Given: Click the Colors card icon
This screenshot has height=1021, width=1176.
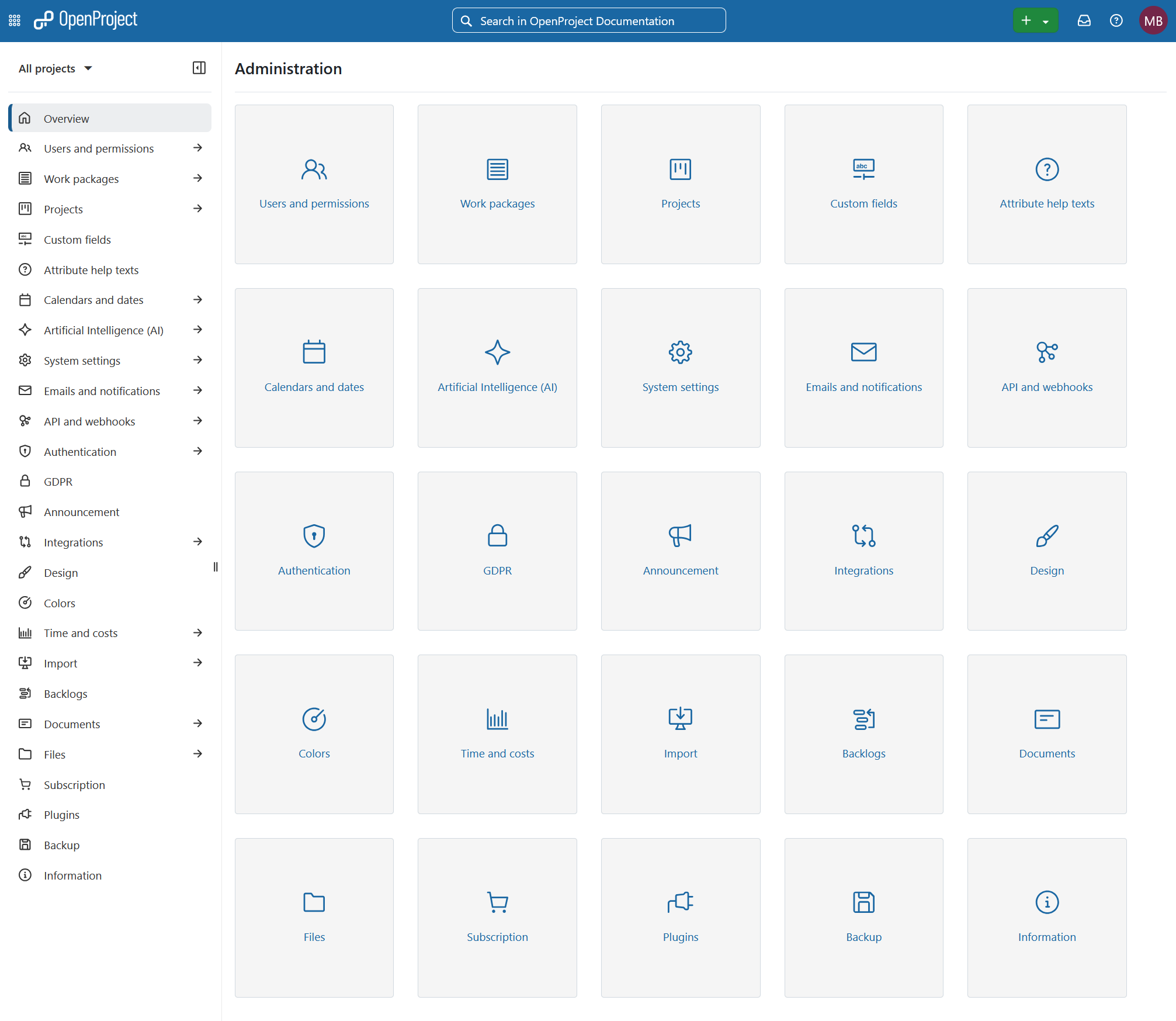Looking at the screenshot, I should 314,719.
